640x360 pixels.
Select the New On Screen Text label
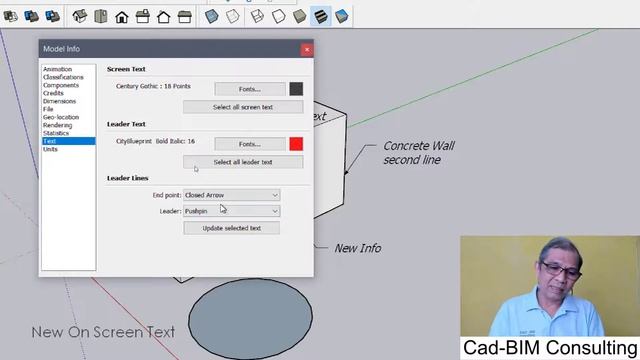103,332
